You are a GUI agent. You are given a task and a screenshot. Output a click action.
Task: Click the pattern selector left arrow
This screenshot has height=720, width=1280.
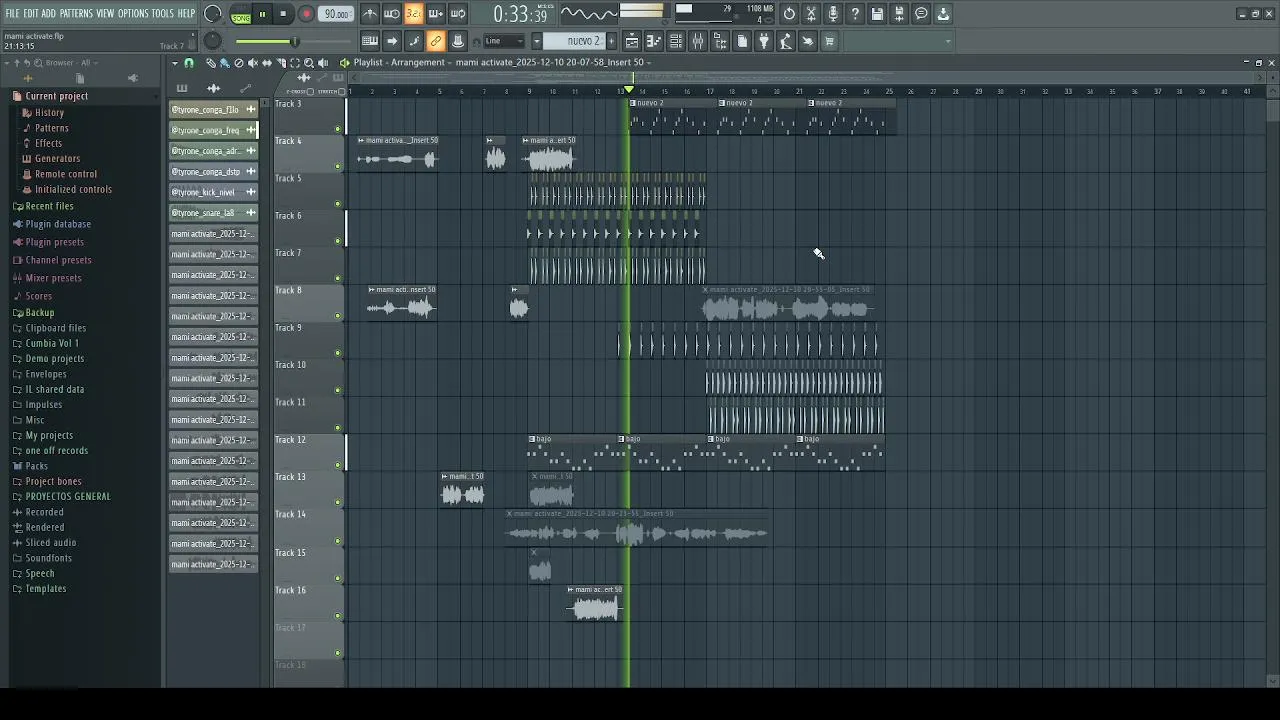coord(536,41)
